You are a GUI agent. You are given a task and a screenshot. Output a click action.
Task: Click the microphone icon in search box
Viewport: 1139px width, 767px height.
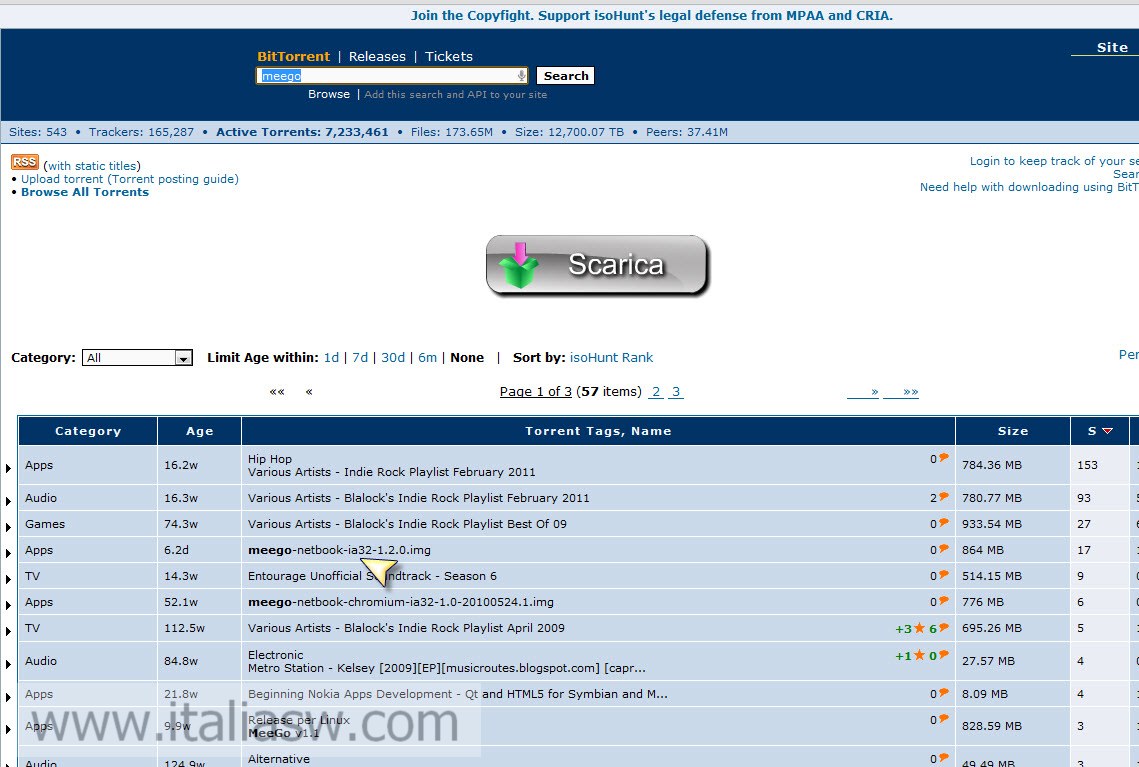click(x=521, y=76)
